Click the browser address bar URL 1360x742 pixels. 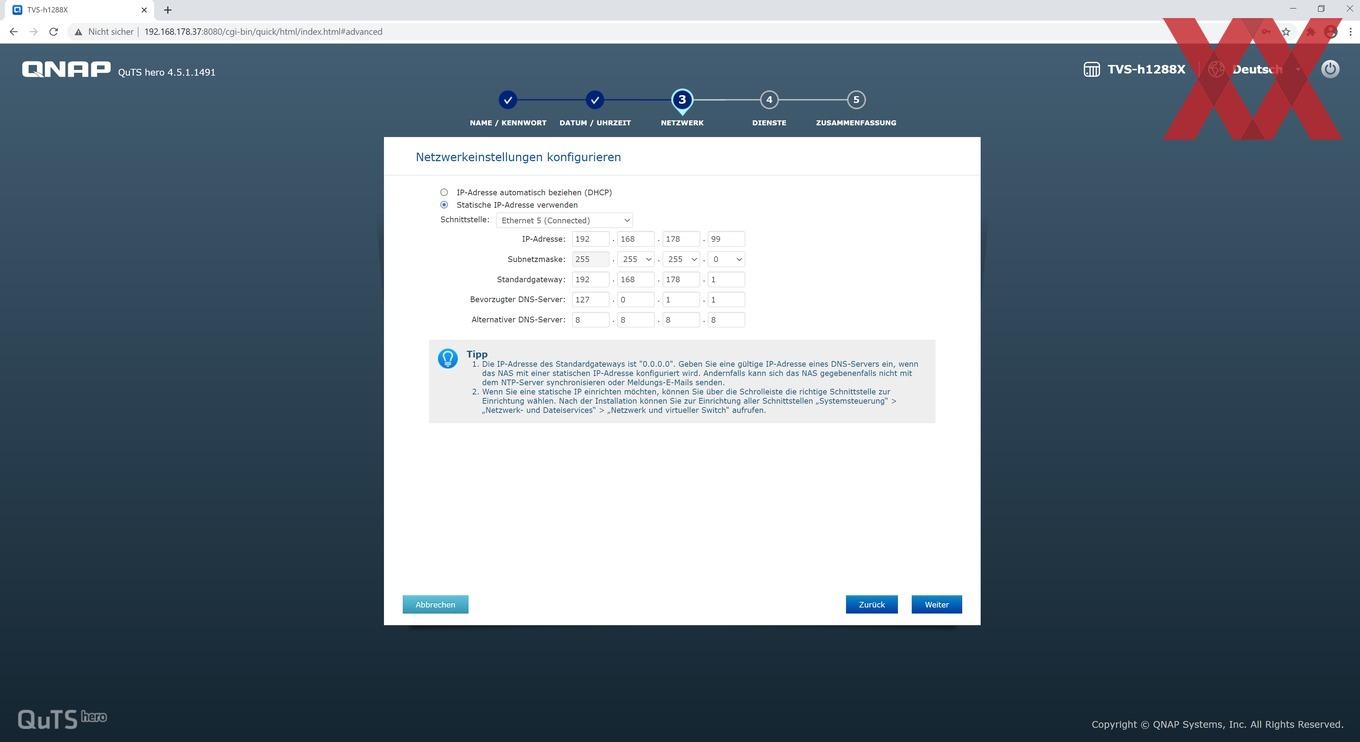coord(263,31)
